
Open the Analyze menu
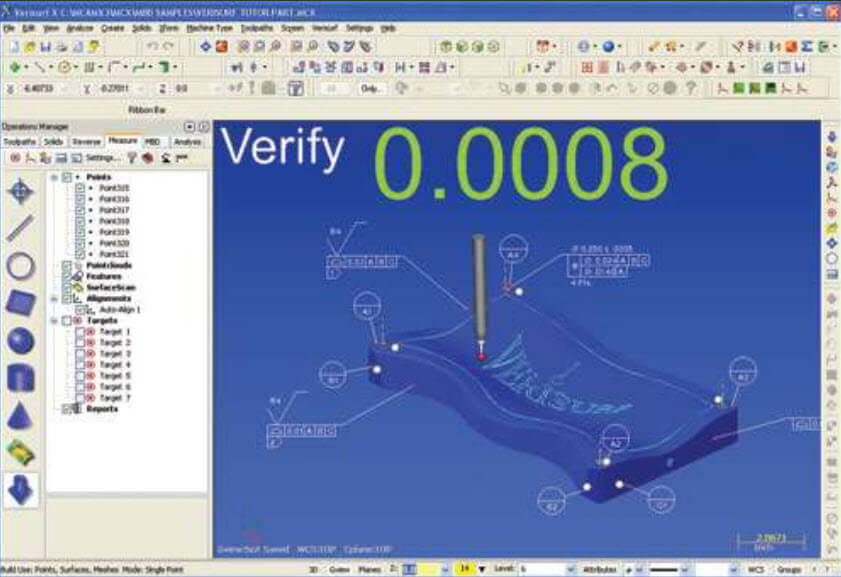click(80, 28)
